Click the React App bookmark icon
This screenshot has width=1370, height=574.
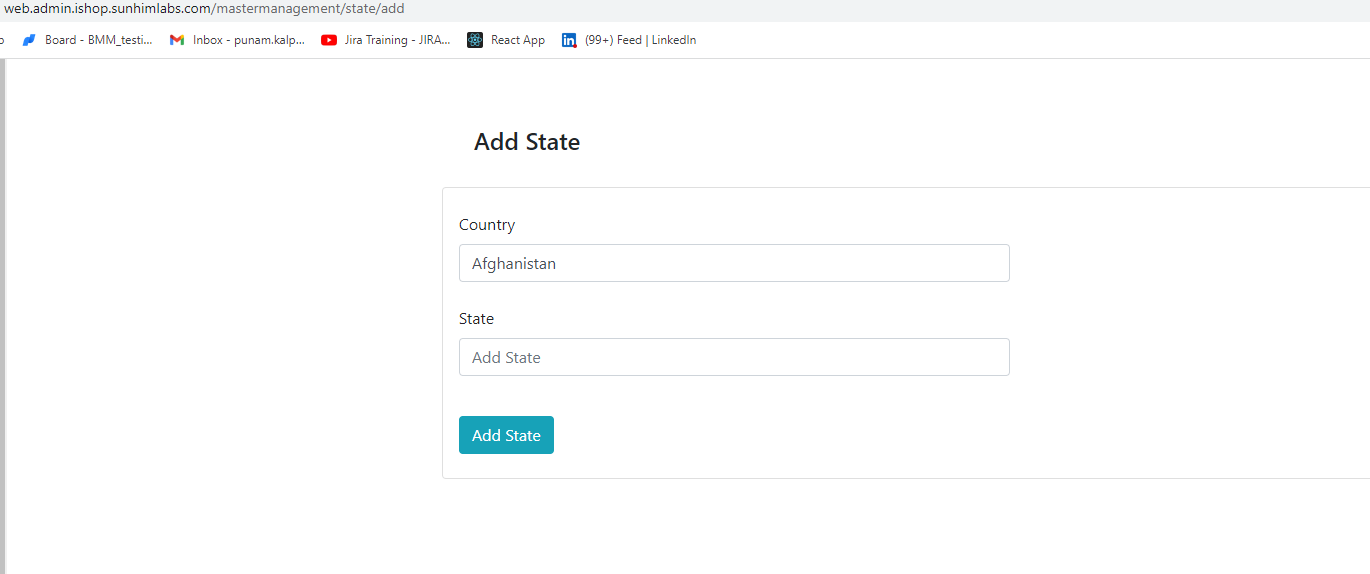coord(475,40)
